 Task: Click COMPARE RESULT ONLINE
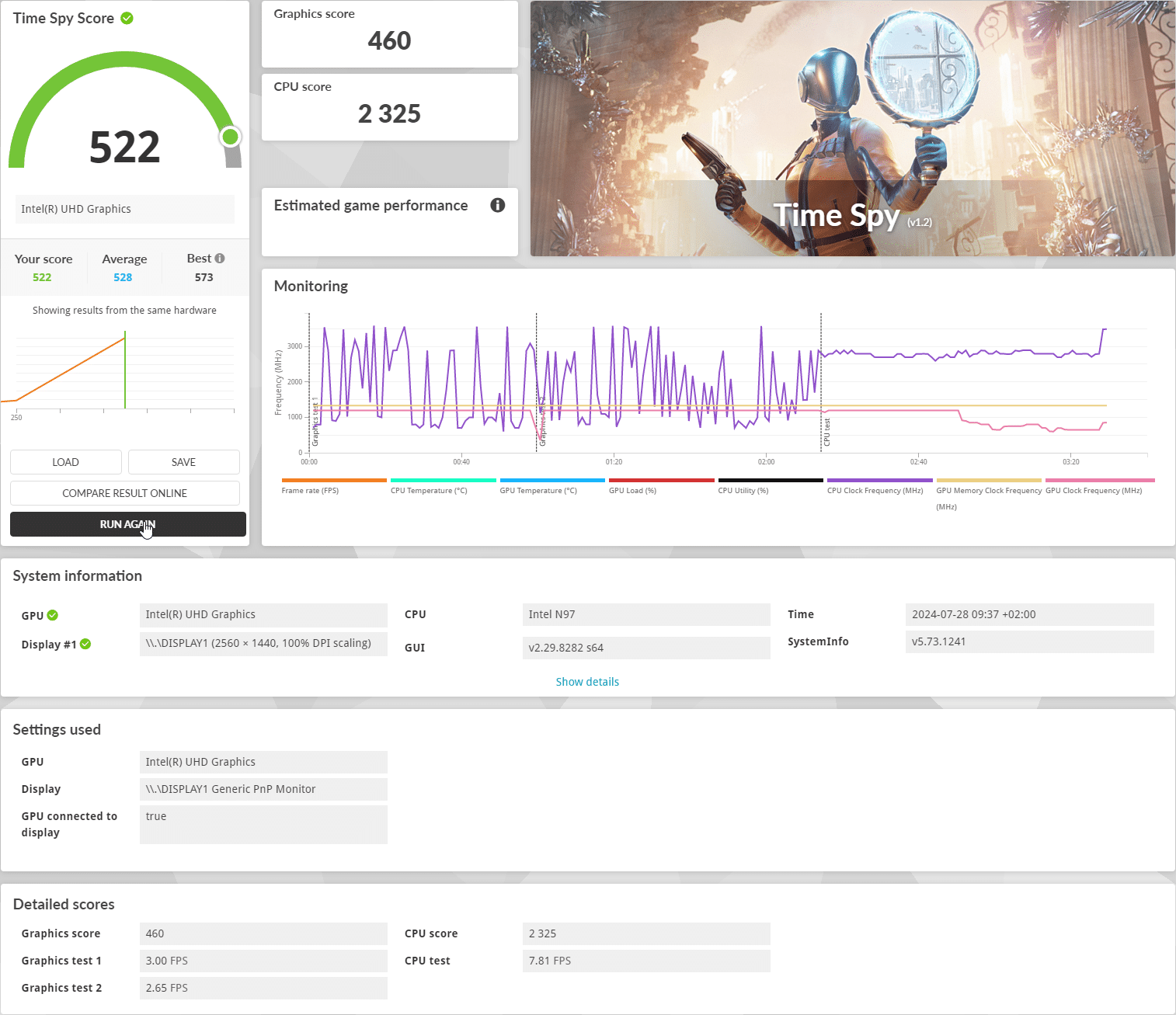pos(124,493)
